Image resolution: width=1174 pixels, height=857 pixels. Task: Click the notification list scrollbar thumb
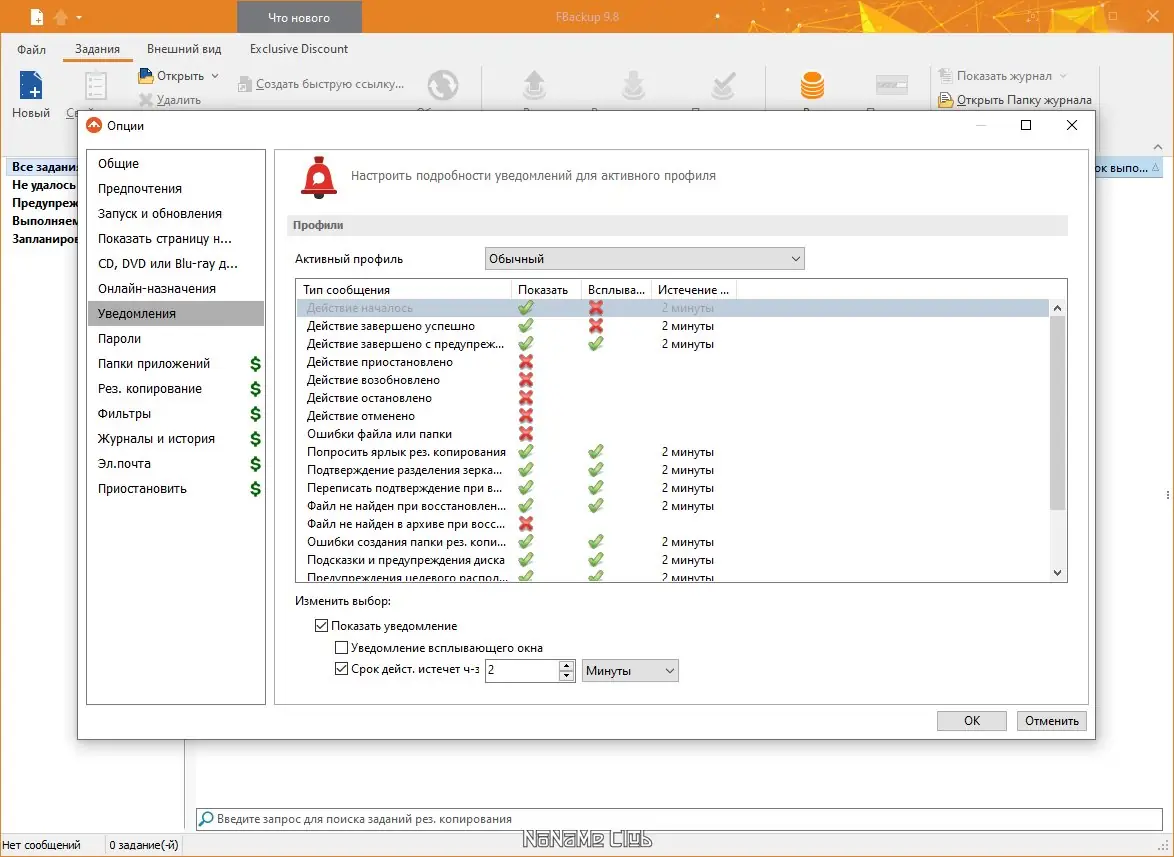1057,413
